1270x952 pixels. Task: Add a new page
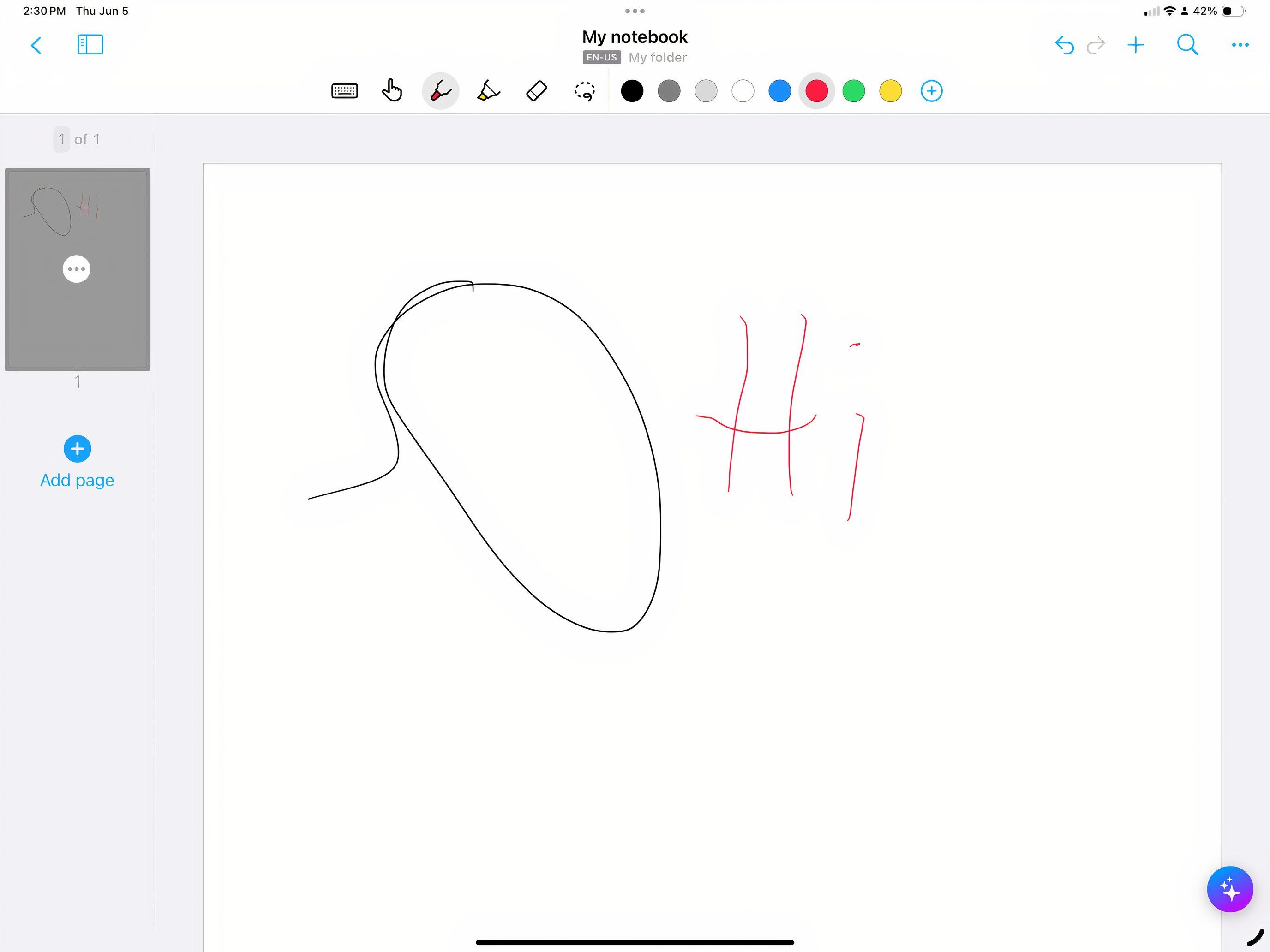(77, 449)
